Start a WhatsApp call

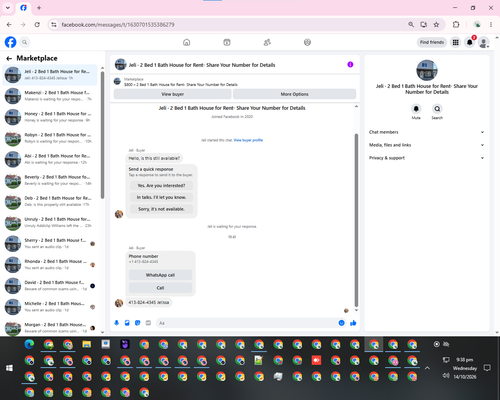pos(160,275)
